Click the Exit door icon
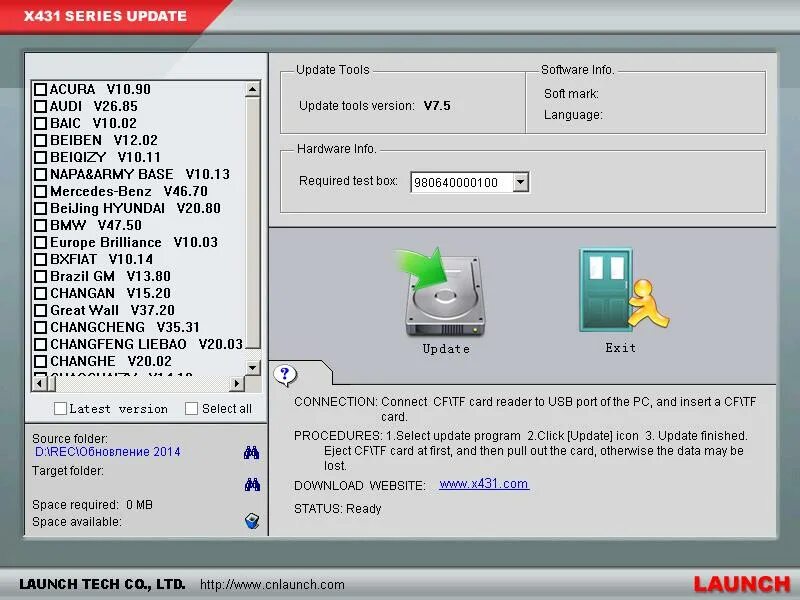Viewport: 800px width, 600px height. tap(623, 290)
